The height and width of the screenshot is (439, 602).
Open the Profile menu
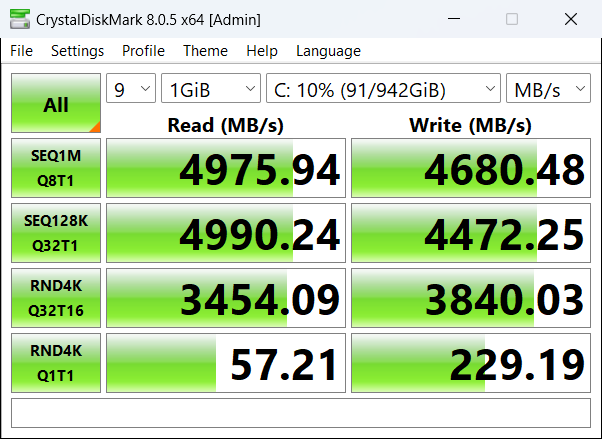pyautogui.click(x=143, y=51)
